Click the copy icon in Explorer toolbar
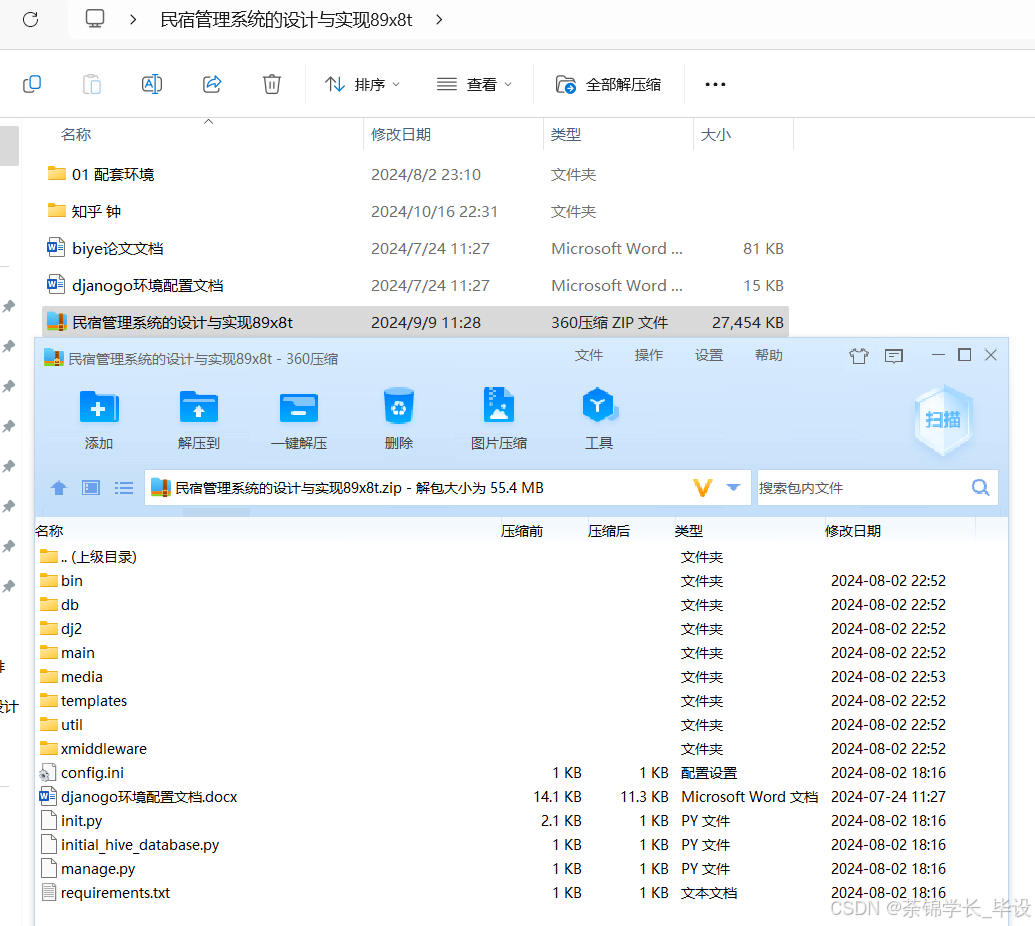The image size is (1035, 926). [32, 84]
